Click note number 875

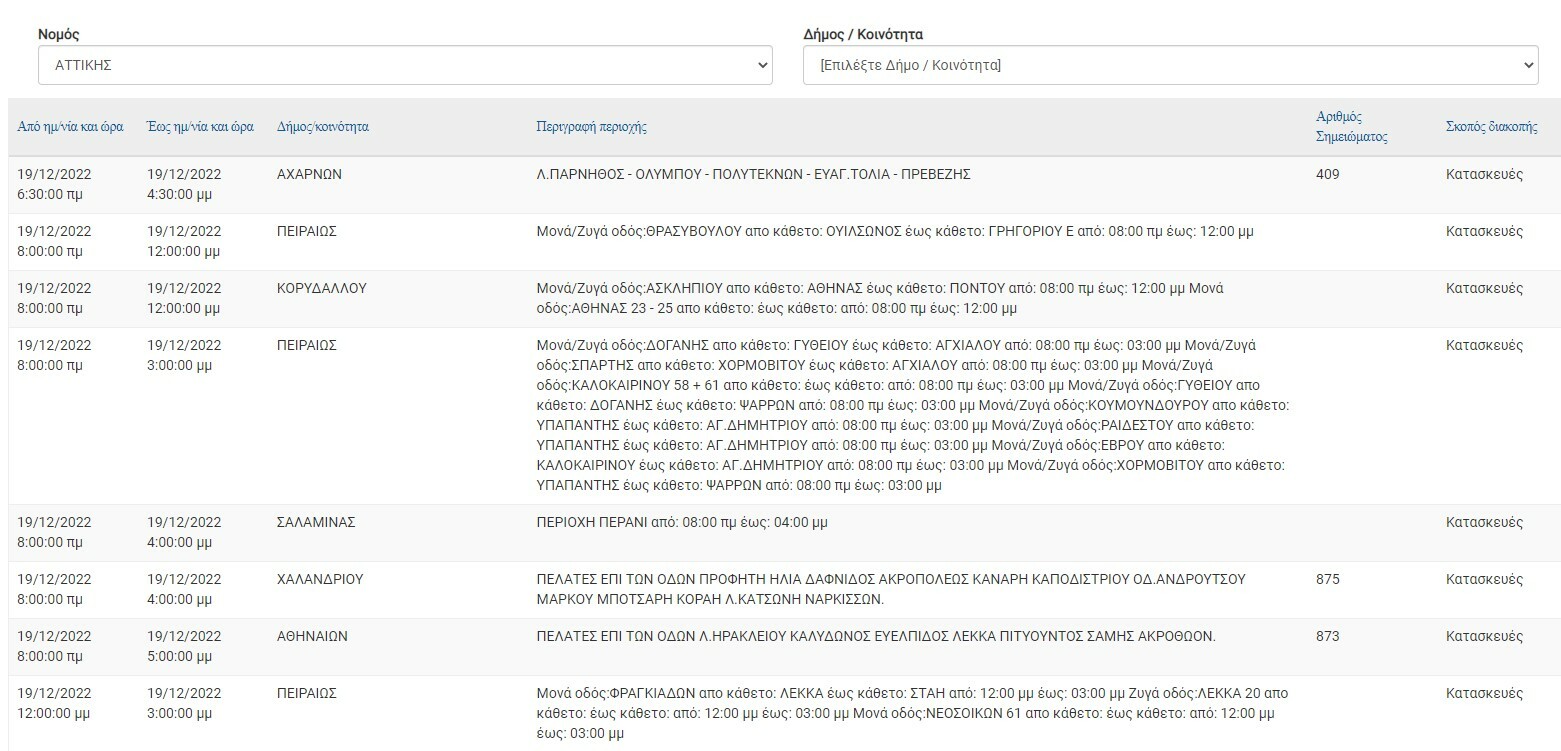[x=1327, y=579]
